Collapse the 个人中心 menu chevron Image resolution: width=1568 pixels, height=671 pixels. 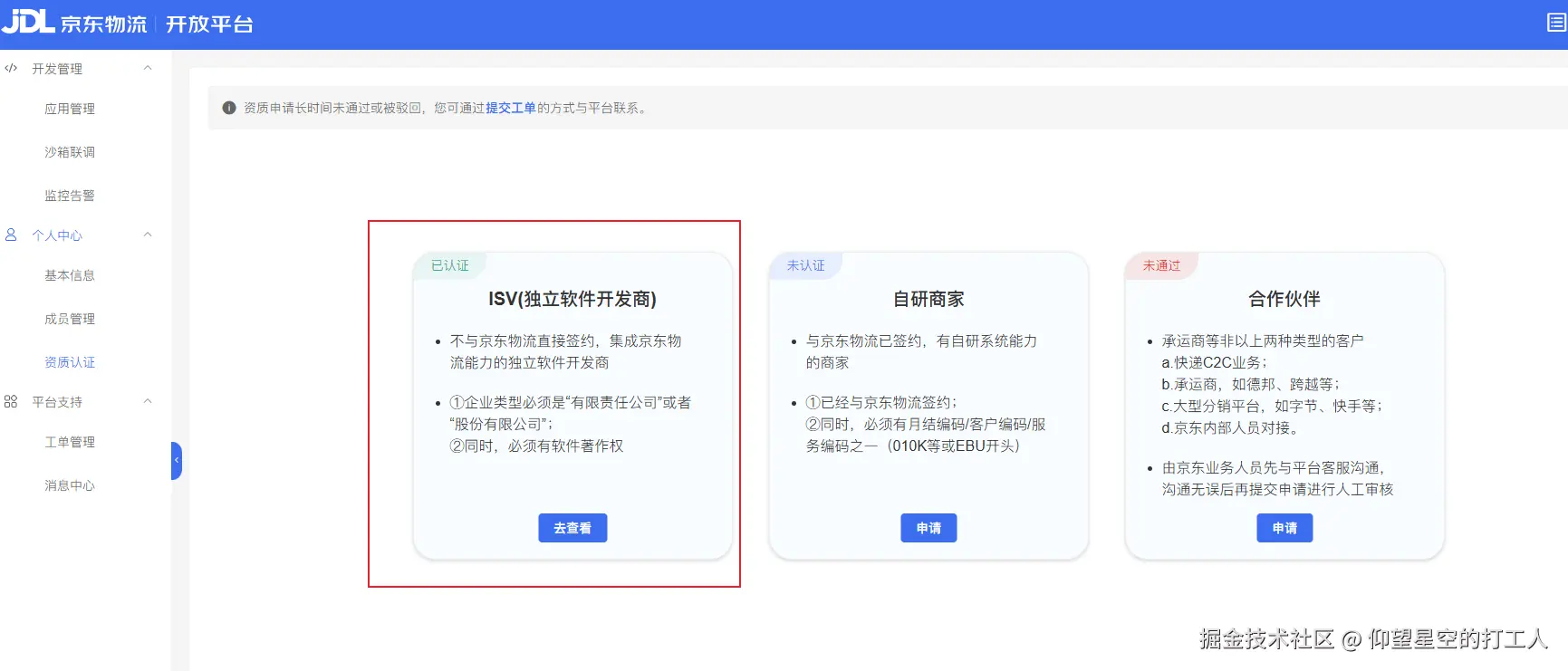point(148,235)
